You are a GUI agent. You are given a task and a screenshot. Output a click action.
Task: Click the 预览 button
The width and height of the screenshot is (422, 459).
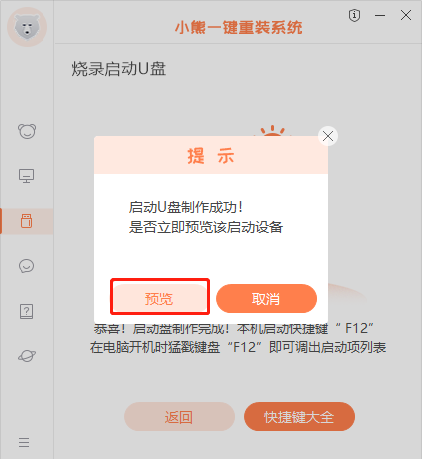[159, 298]
